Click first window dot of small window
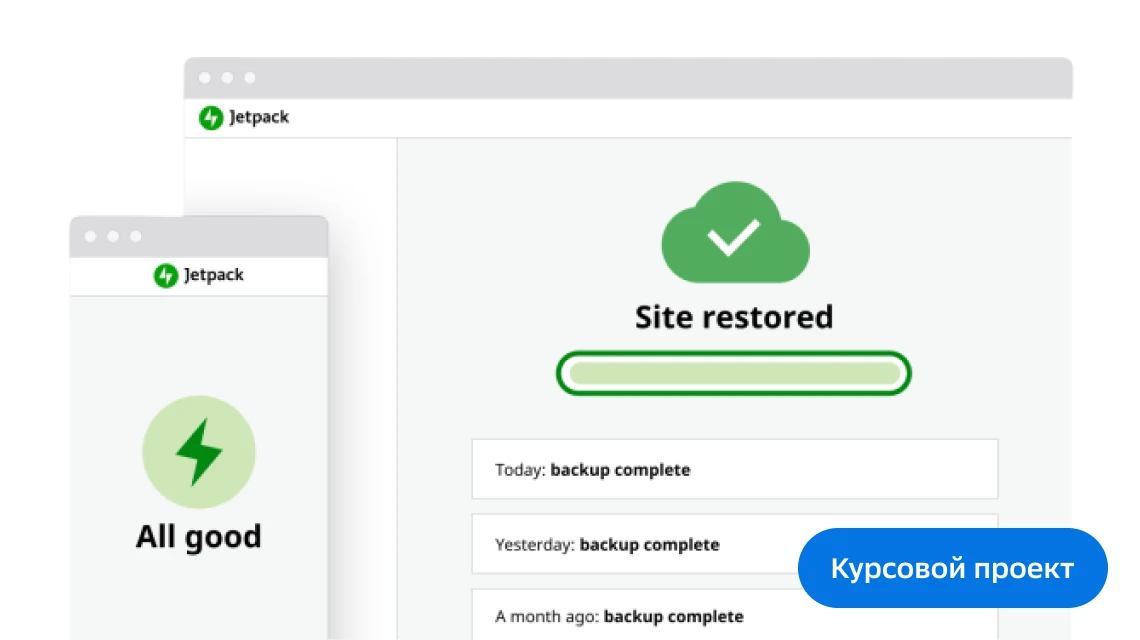The width and height of the screenshot is (1140, 640). coord(91,236)
